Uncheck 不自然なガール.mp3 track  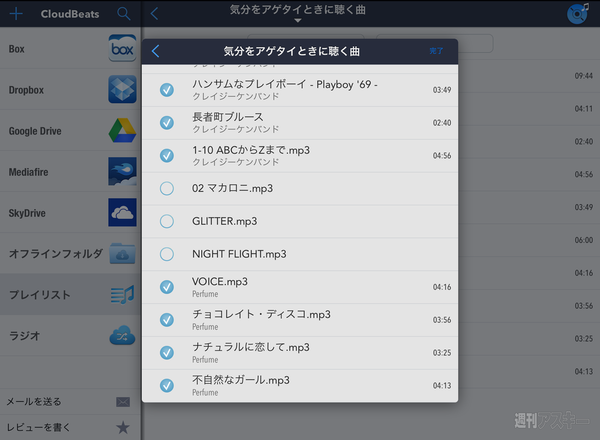click(x=167, y=386)
